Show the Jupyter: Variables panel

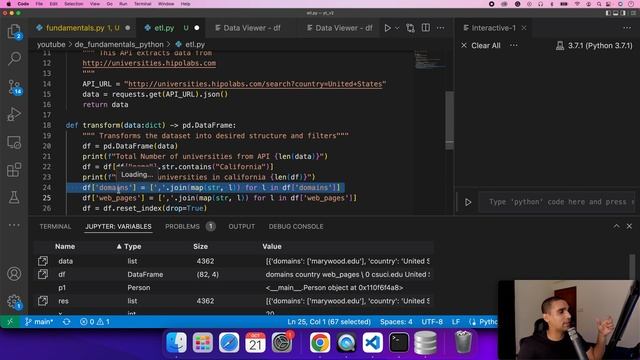tap(118, 227)
